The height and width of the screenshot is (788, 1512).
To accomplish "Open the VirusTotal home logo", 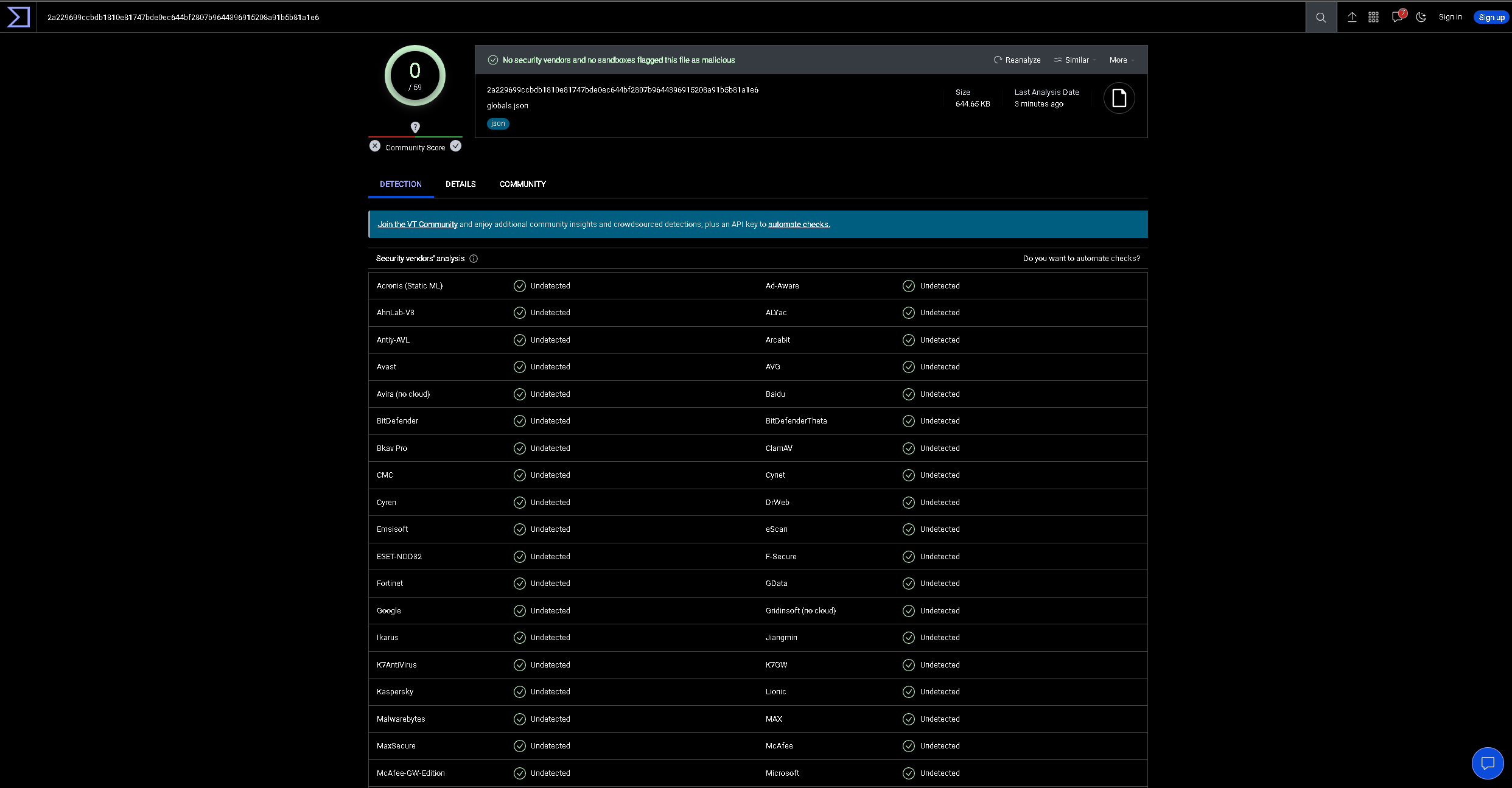I will tap(18, 17).
